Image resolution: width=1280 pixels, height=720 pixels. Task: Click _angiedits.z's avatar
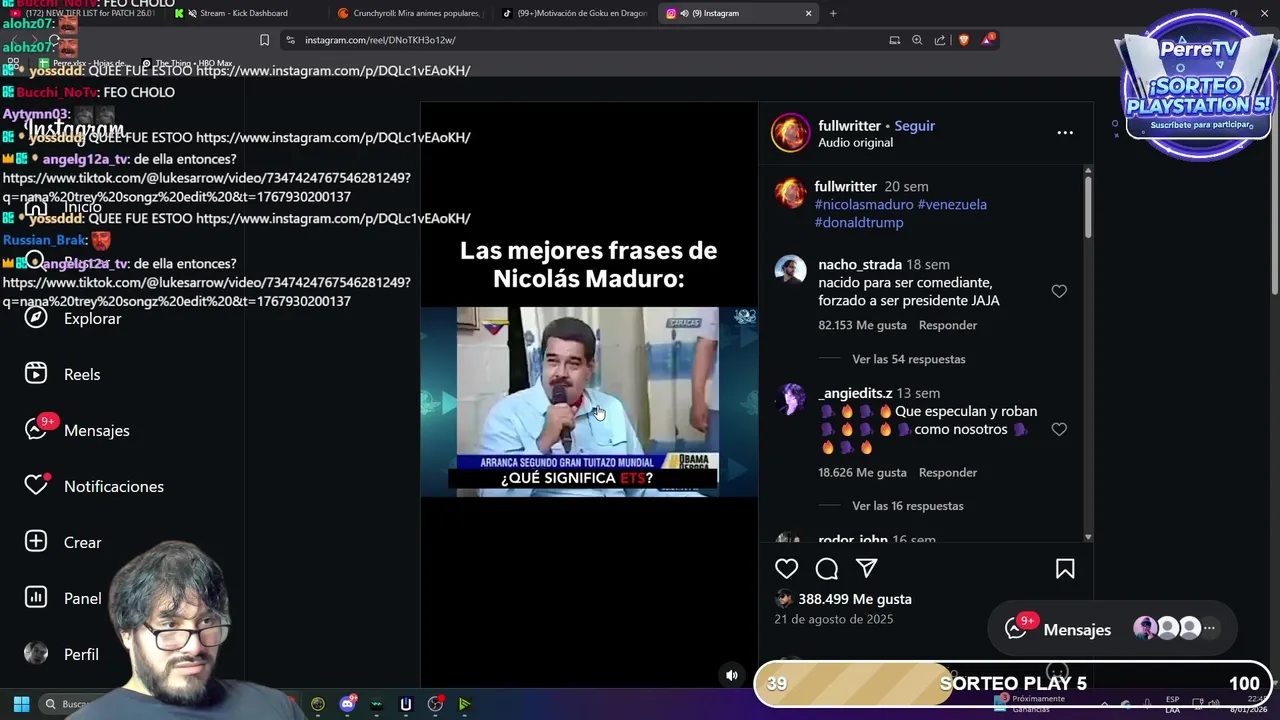[790, 399]
